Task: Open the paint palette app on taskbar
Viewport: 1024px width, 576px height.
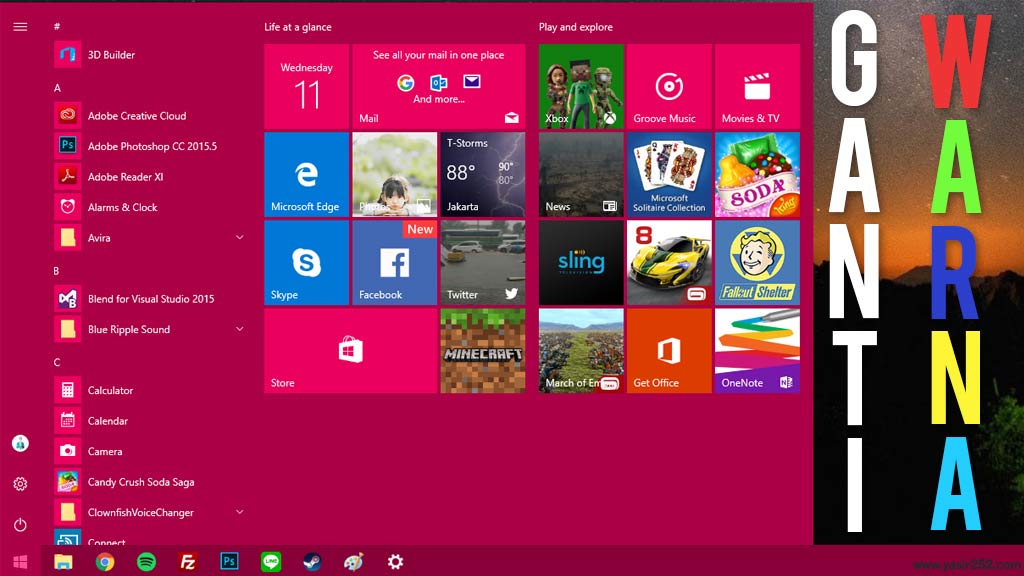Action: [354, 562]
